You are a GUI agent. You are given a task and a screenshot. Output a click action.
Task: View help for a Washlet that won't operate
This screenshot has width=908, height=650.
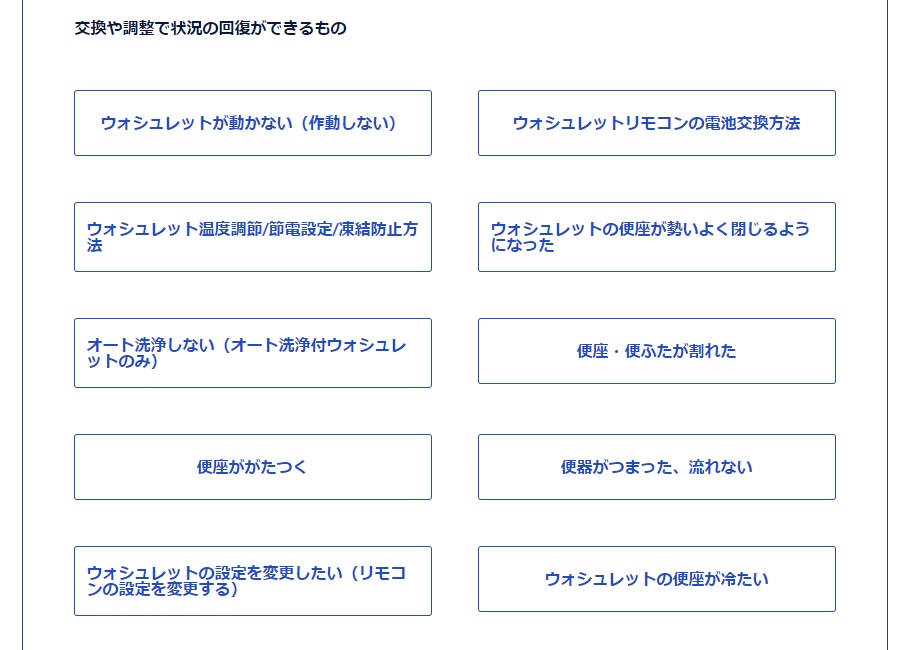tap(252, 123)
